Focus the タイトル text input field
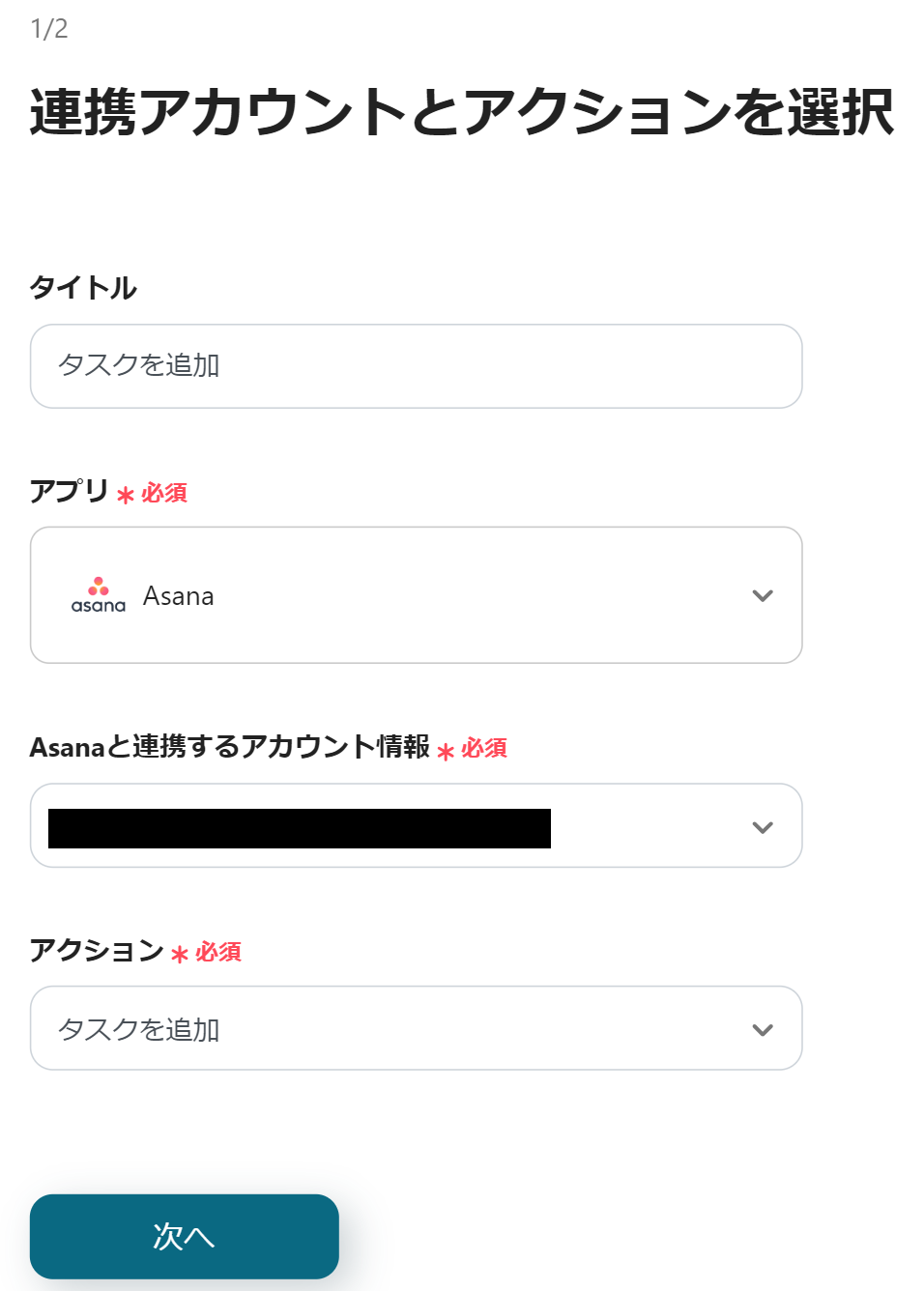924x1291 pixels. point(416,366)
